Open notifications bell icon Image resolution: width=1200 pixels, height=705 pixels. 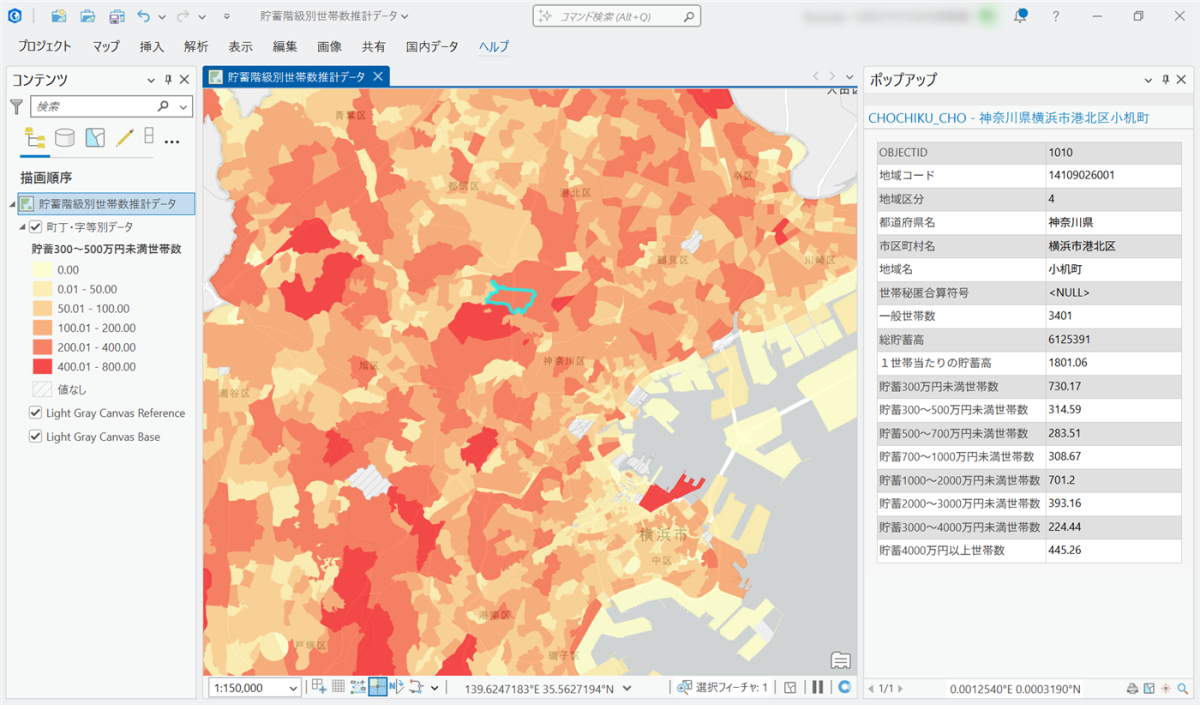pyautogui.click(x=1021, y=16)
